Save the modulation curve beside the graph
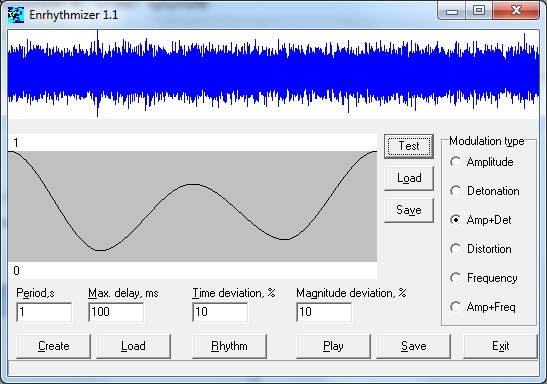Screen dimensions: 547x384 (x=409, y=210)
